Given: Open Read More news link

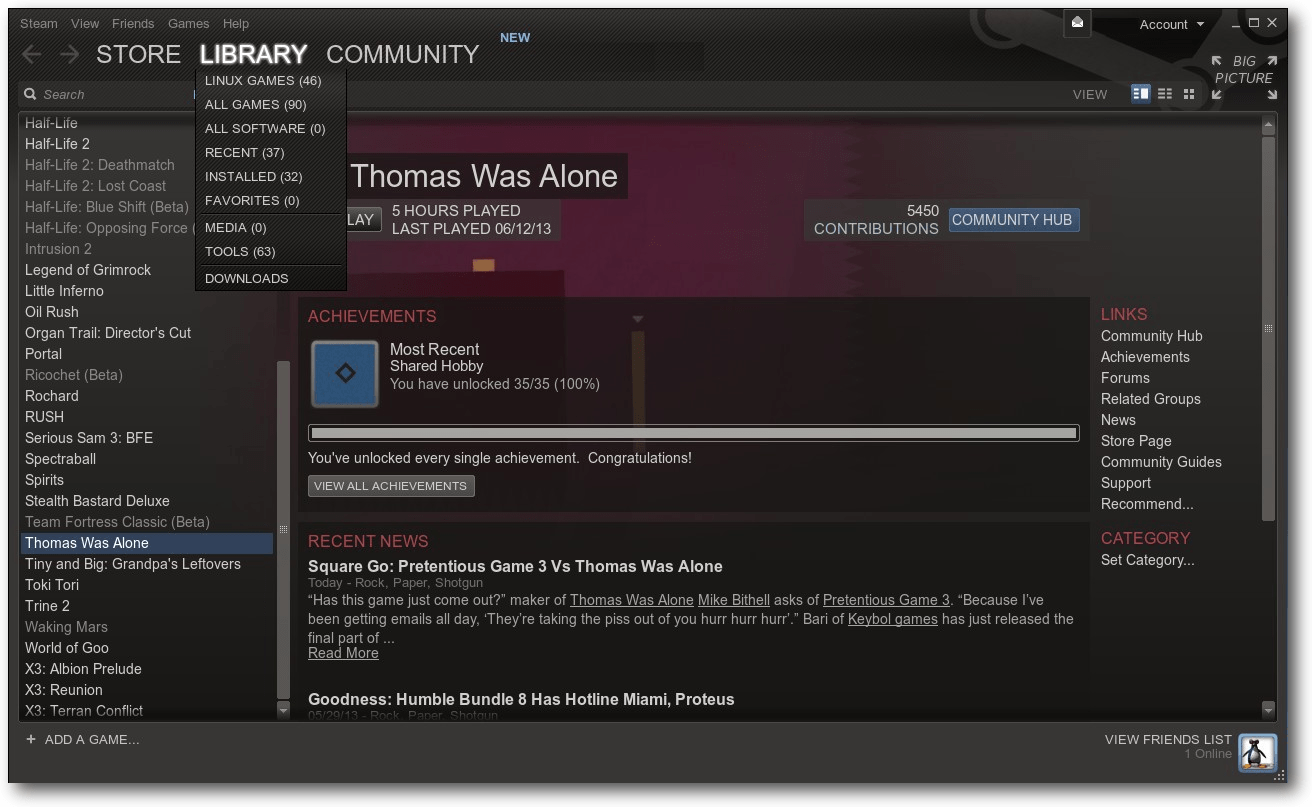Looking at the screenshot, I should click(343, 653).
